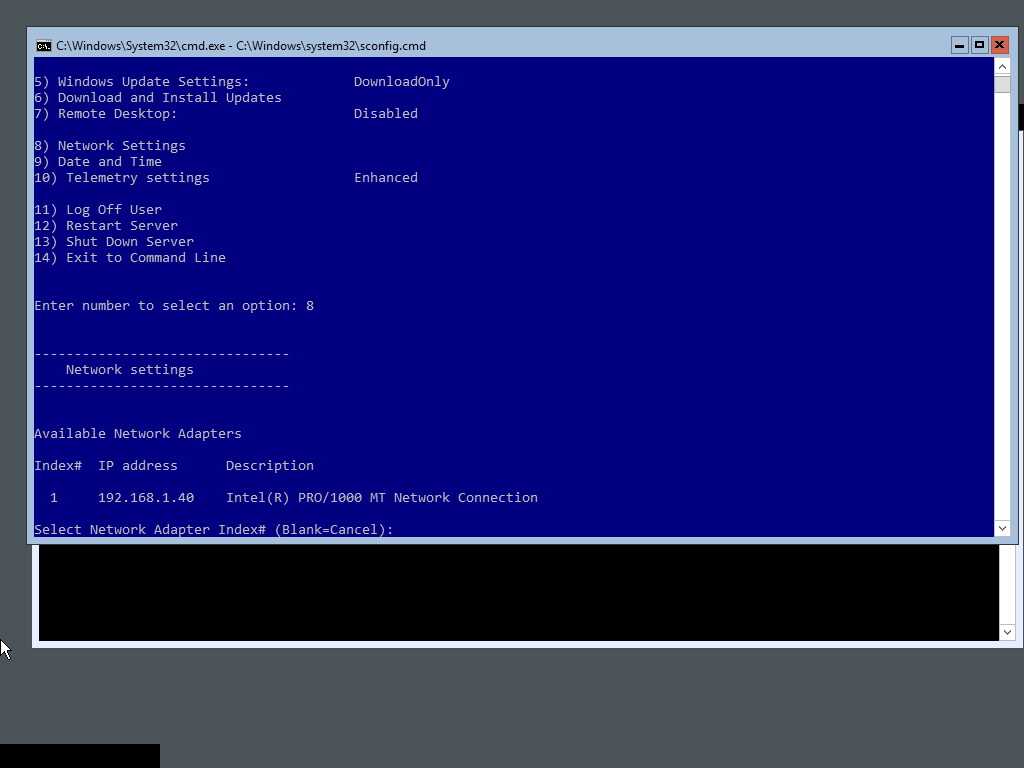Image resolution: width=1024 pixels, height=768 pixels.
Task: Click '14) Exit to Command Line' line
Action: [130, 258]
